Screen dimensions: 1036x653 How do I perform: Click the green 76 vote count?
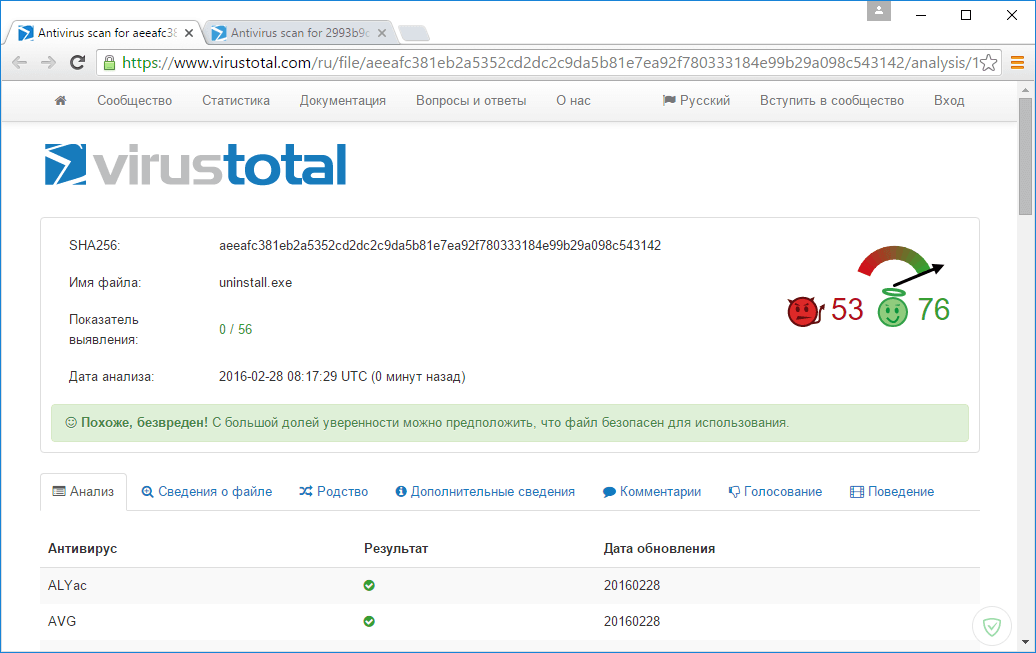934,310
